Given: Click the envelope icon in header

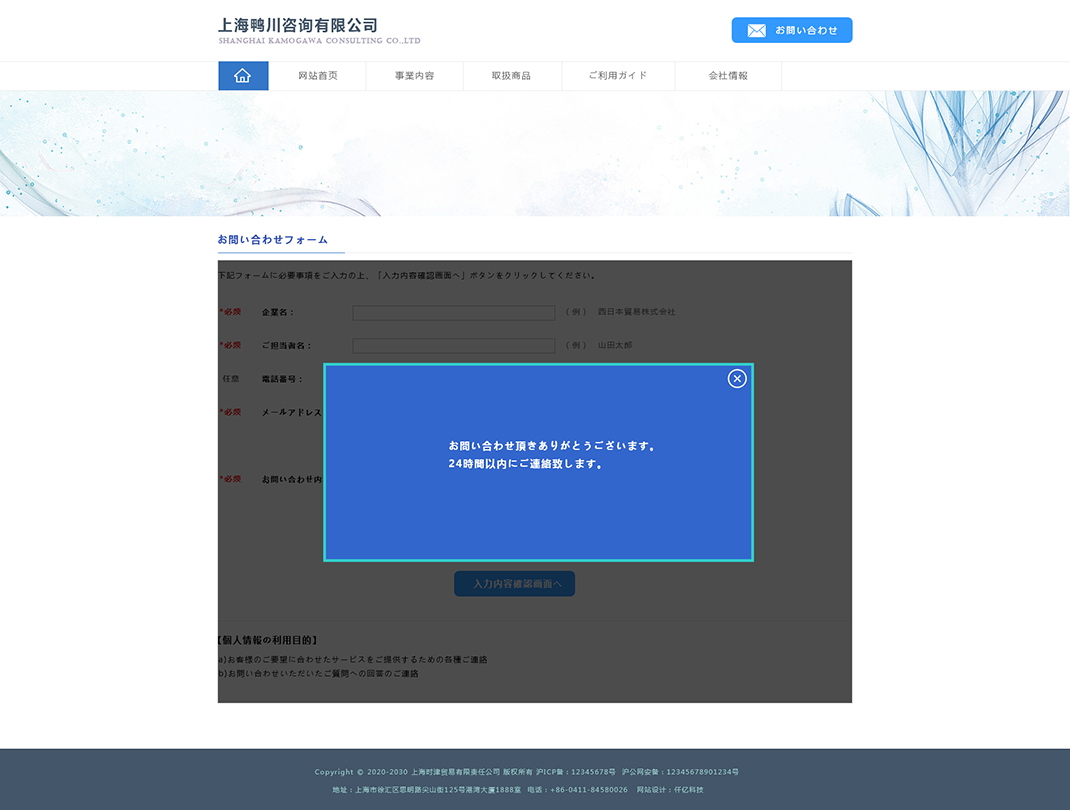Looking at the screenshot, I should tap(757, 31).
